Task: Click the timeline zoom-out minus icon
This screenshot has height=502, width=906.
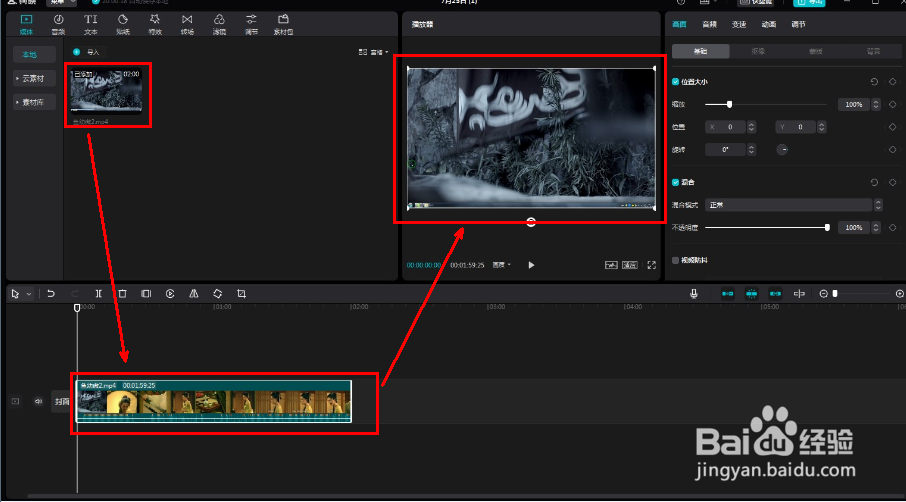Action: tap(823, 293)
